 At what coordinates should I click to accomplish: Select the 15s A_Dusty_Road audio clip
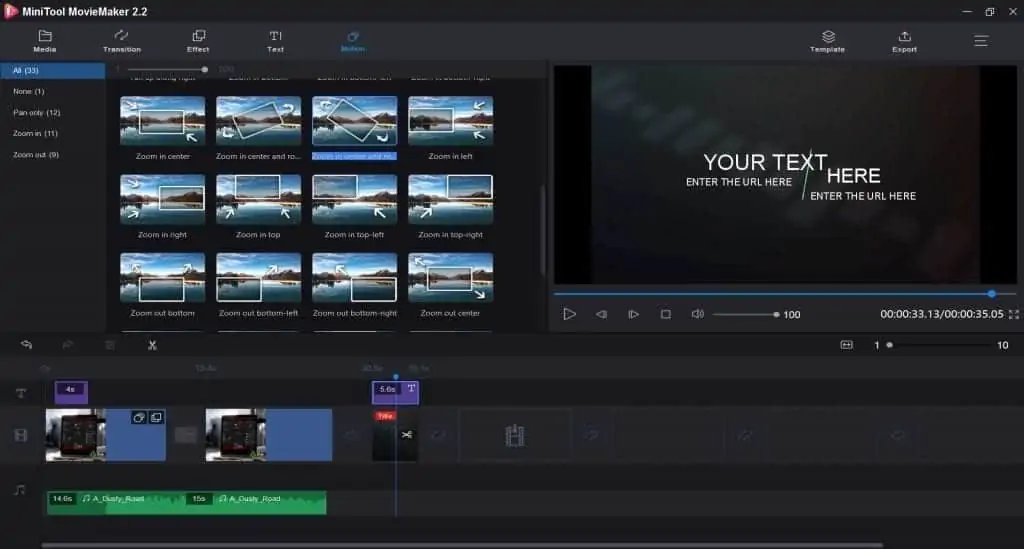click(x=256, y=503)
